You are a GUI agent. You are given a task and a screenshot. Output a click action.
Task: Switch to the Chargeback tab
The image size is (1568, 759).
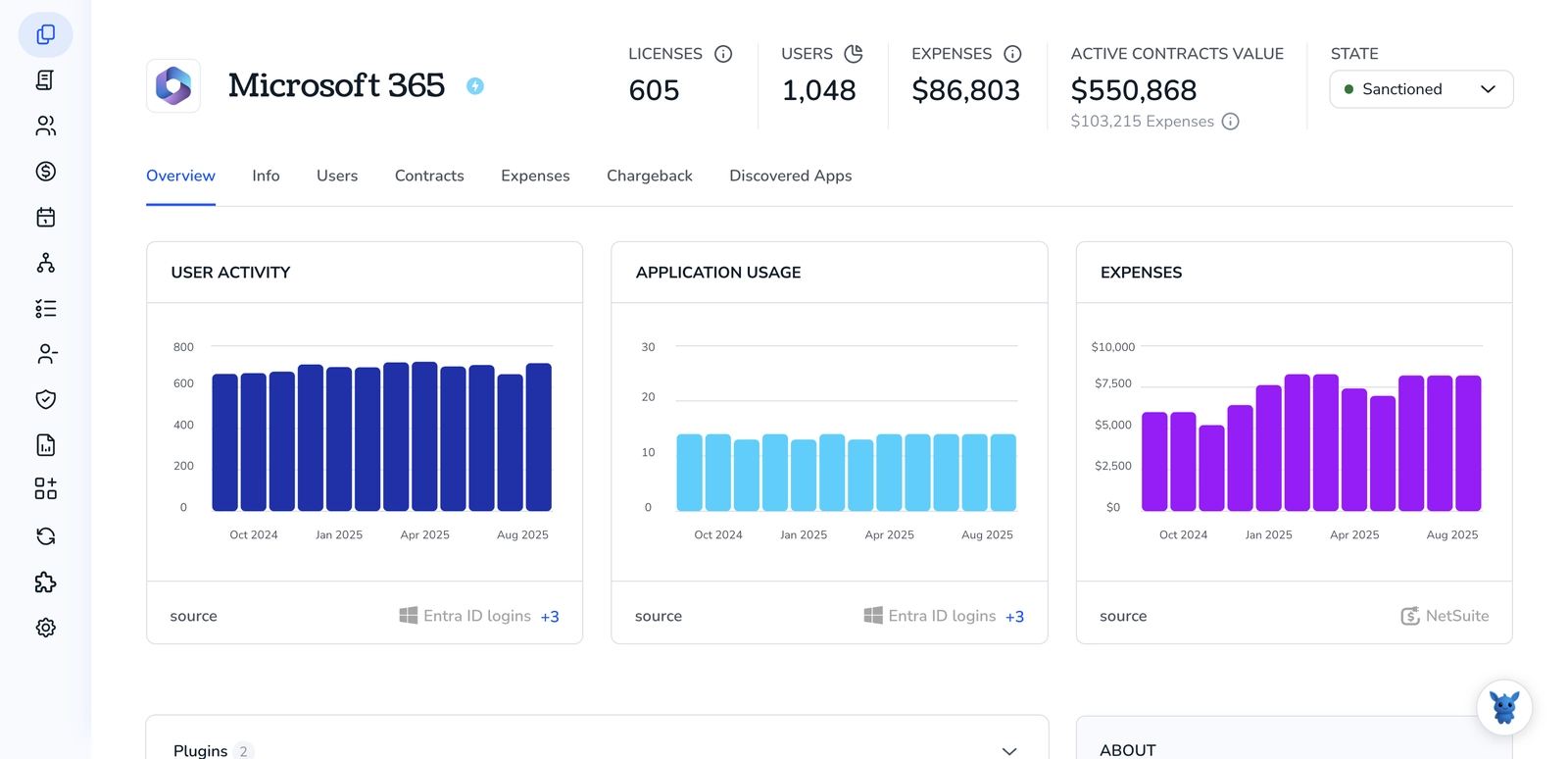click(x=650, y=176)
